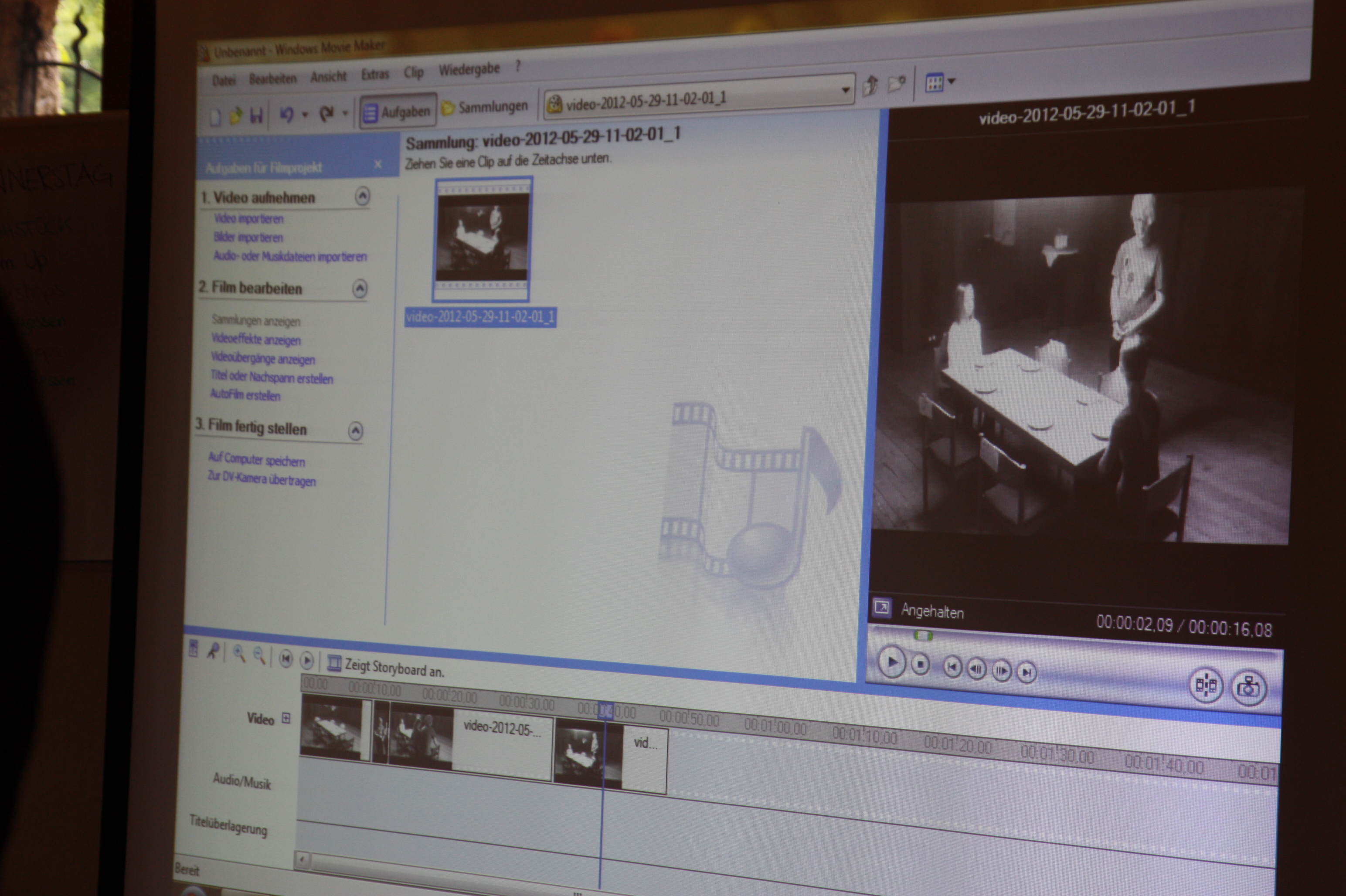Click the Video importieren link
This screenshot has width=1346, height=896.
[x=248, y=219]
